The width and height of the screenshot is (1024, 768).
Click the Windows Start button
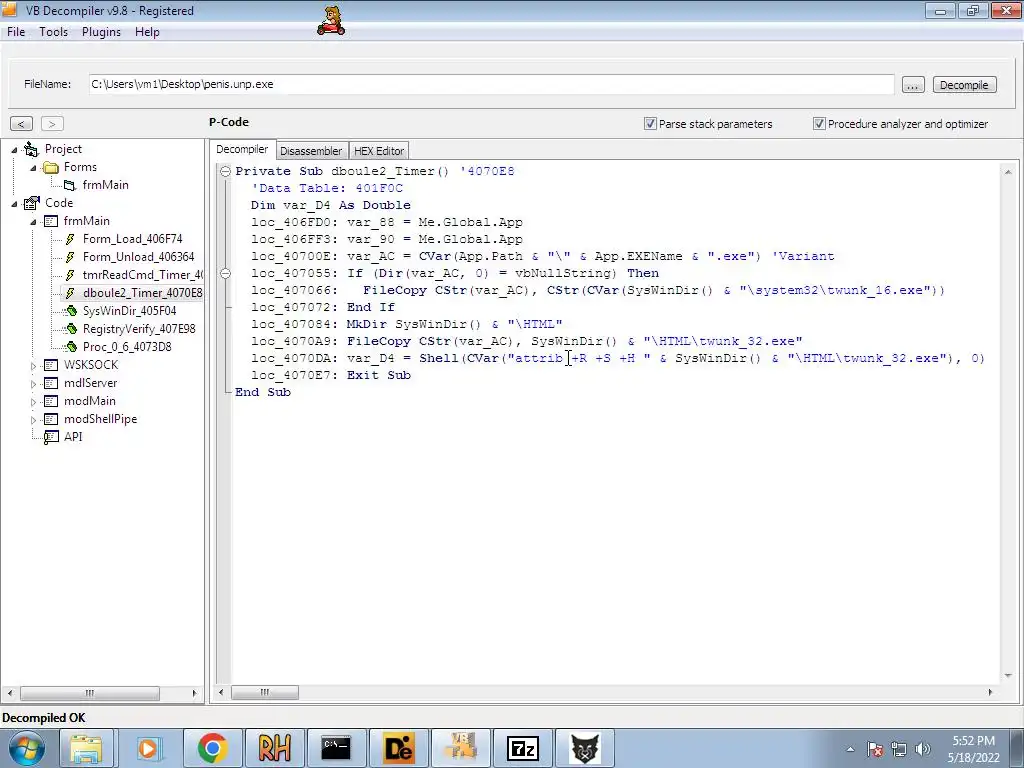coord(27,748)
